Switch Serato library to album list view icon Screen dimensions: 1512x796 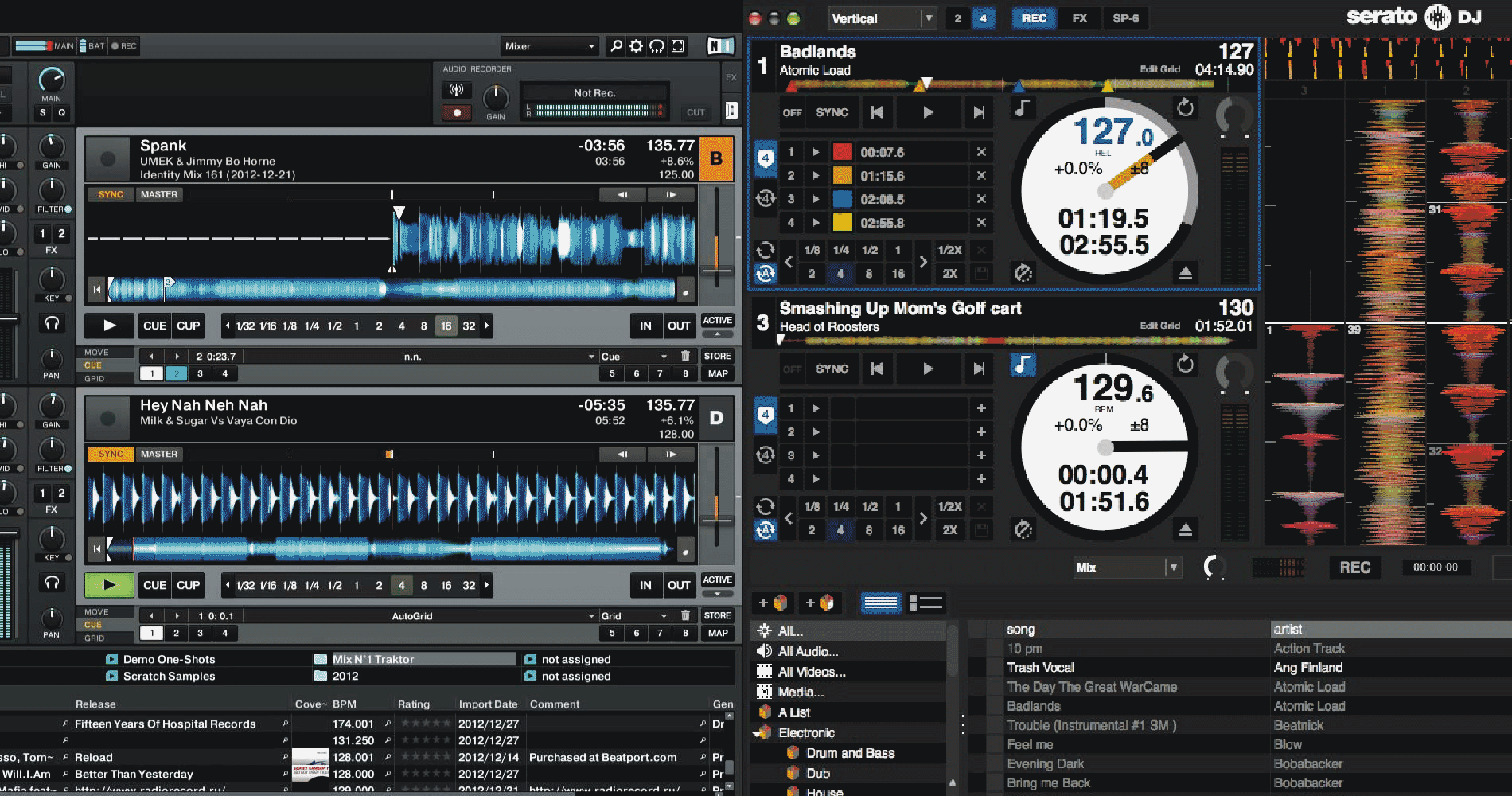[926, 603]
